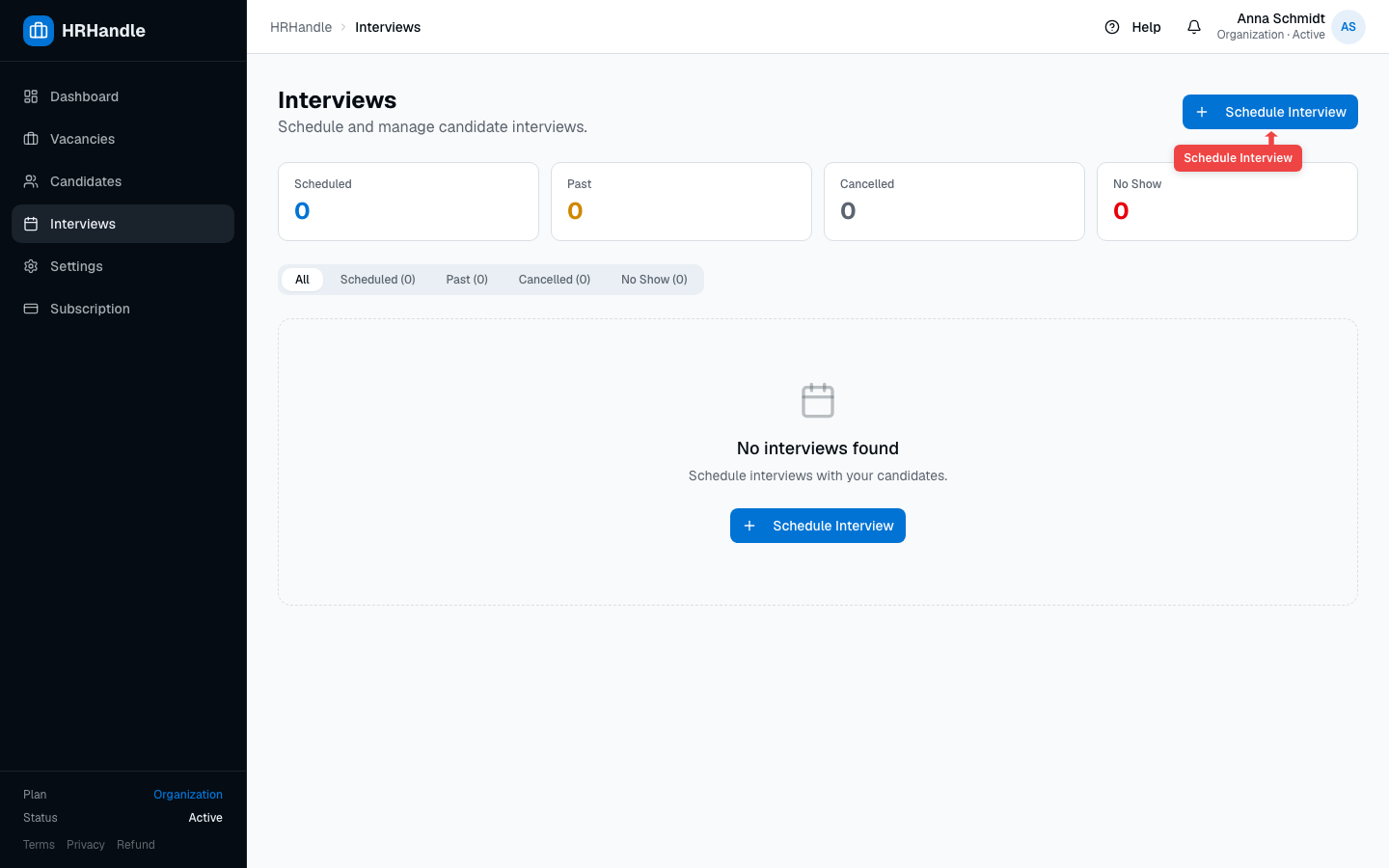The width and height of the screenshot is (1389, 868).
Task: Go to Vacancies in the sidebar
Action: pyautogui.click(x=123, y=139)
